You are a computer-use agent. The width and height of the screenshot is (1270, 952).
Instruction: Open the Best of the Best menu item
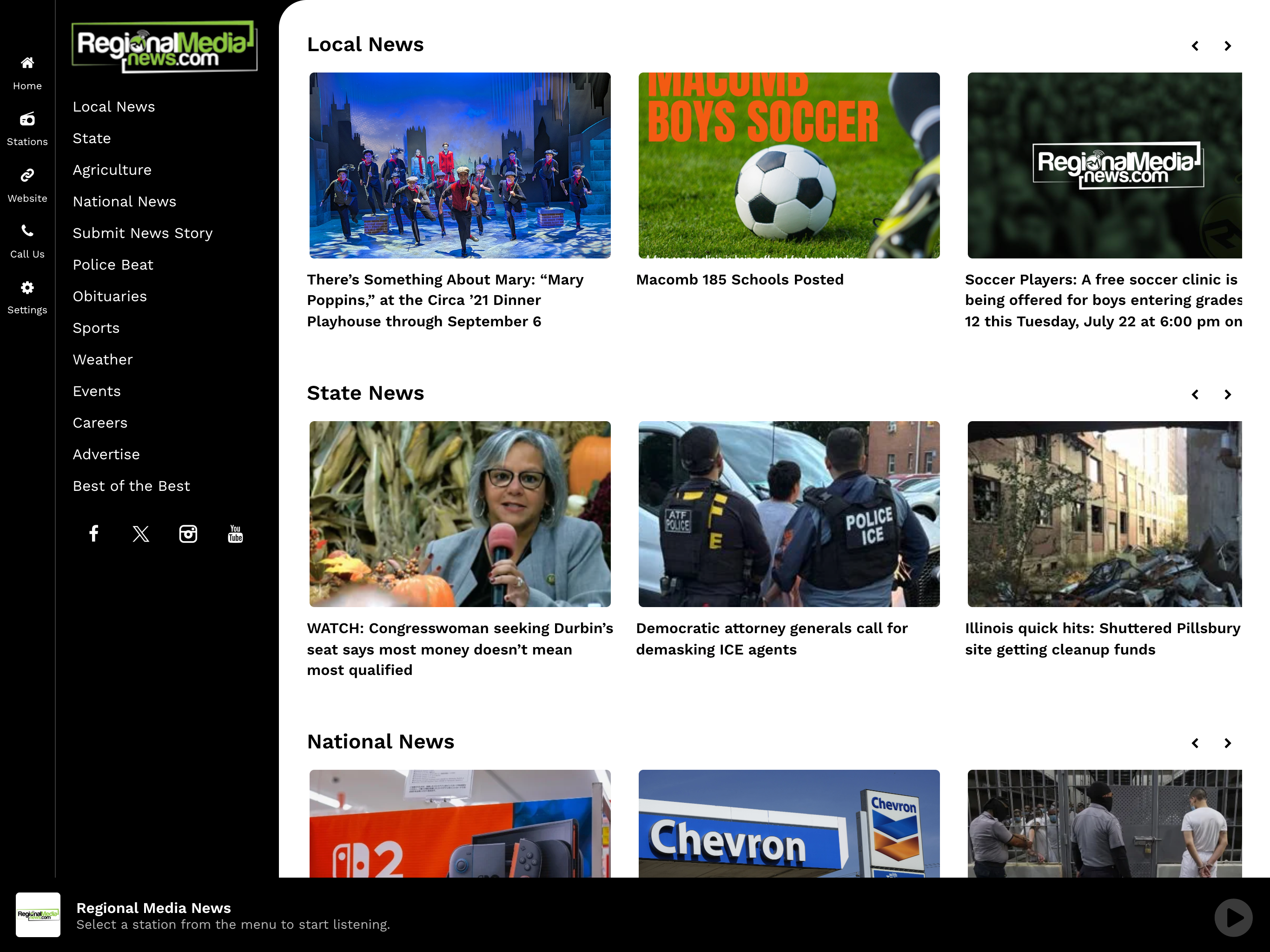(x=131, y=486)
